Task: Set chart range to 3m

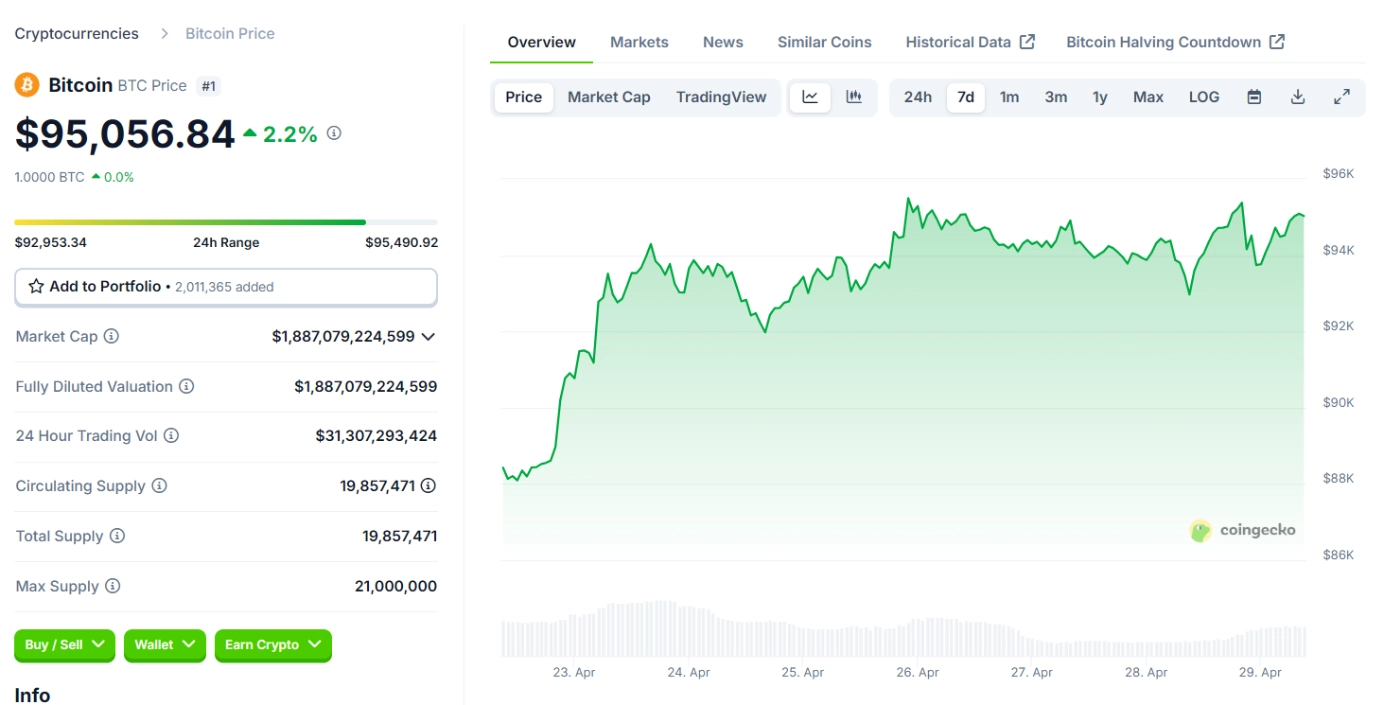Action: pos(1056,97)
